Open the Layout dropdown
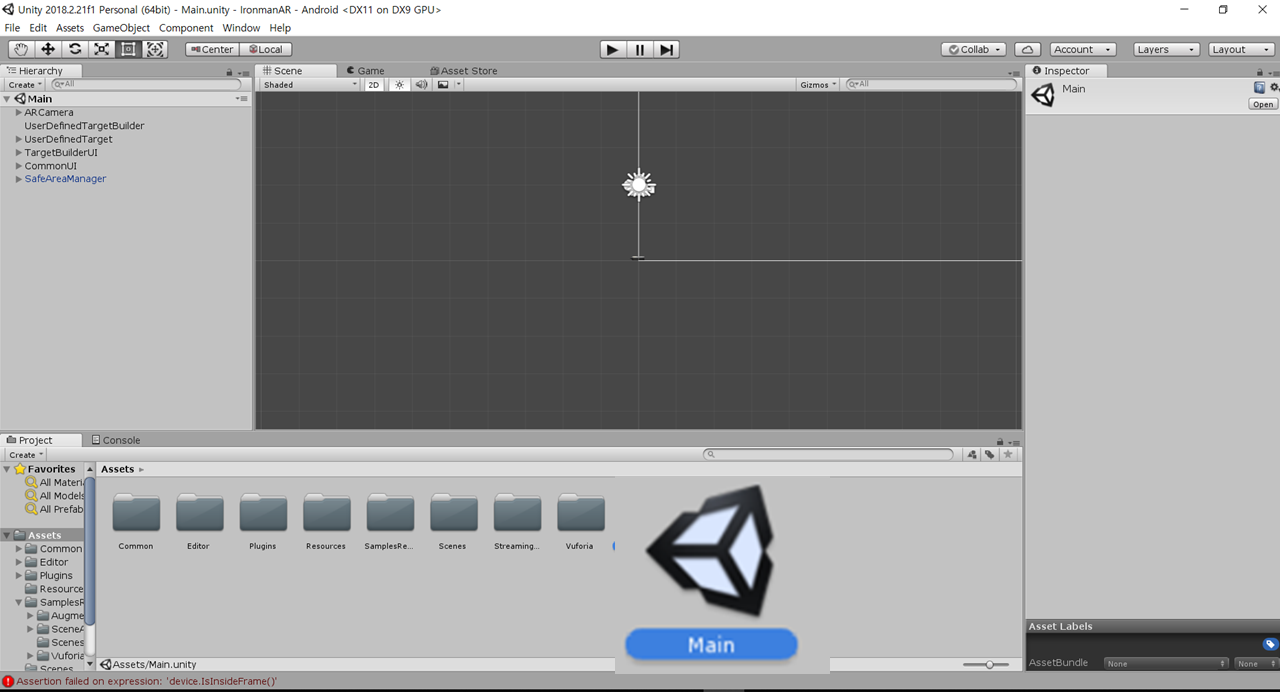This screenshot has height=692, width=1280. click(1240, 49)
